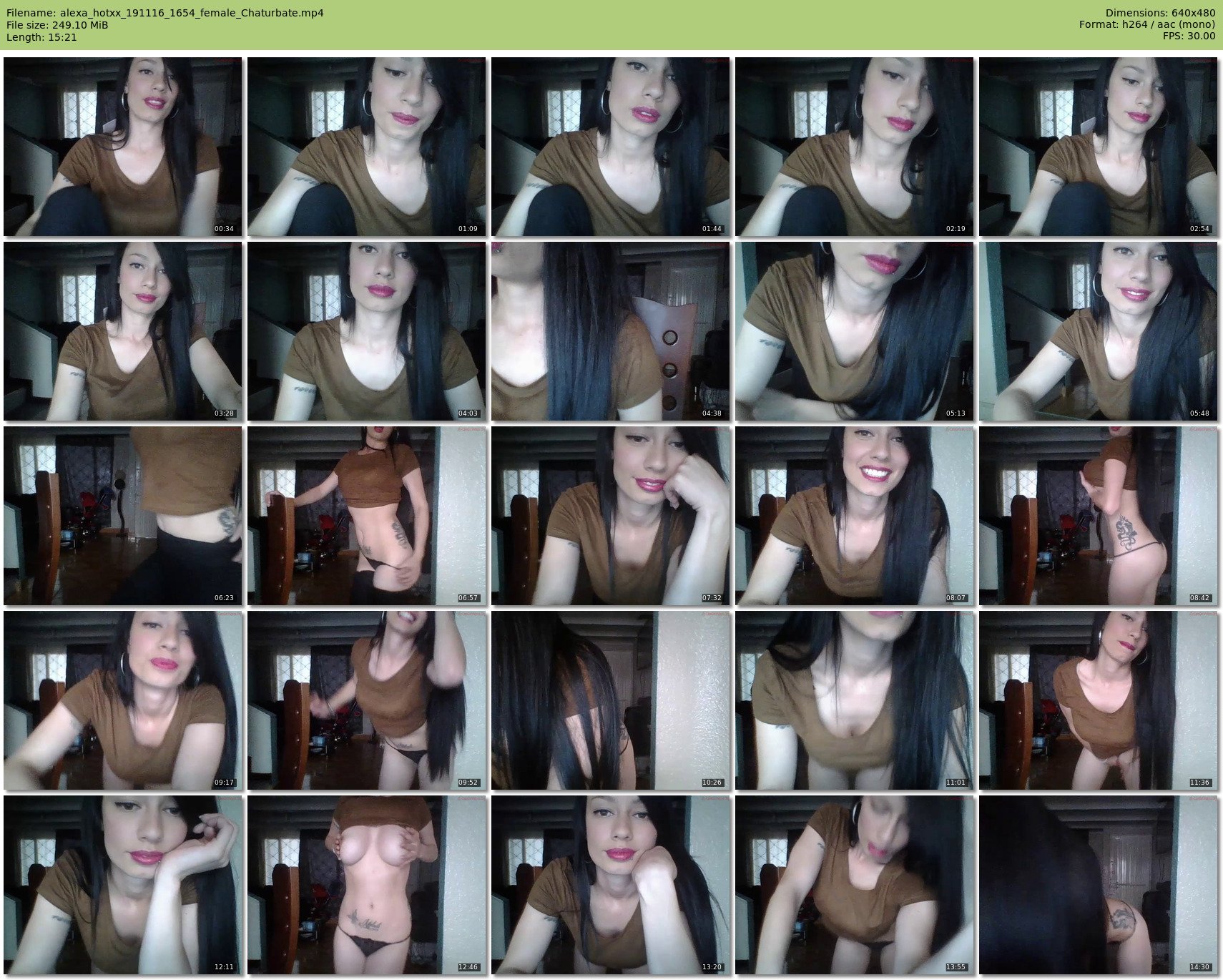Select the "Dimensions: 640x480" text
This screenshot has height=980, width=1223.
tap(1160, 13)
